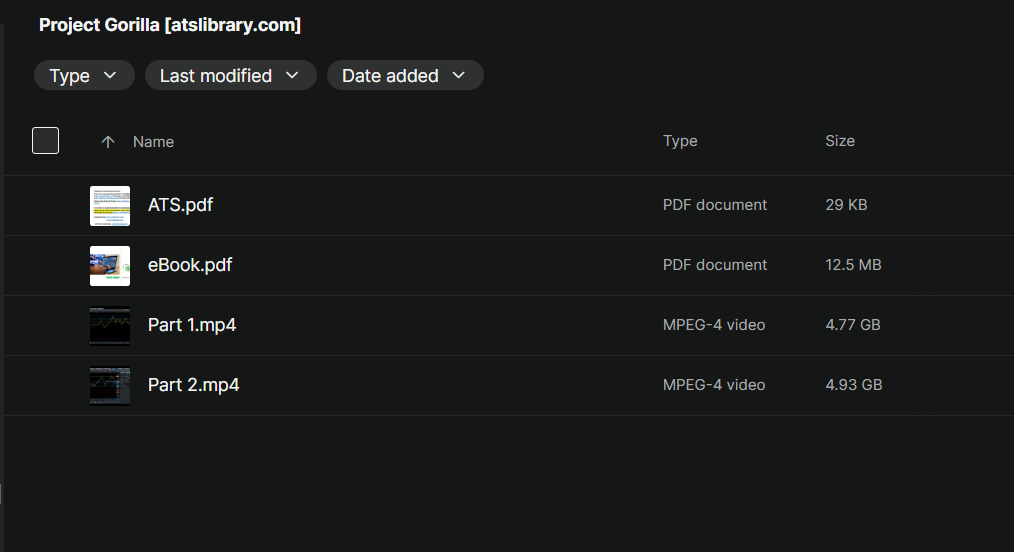Click MPEG-4 video type in Part 1.mp4 row
This screenshot has height=552, width=1014.
pos(714,324)
